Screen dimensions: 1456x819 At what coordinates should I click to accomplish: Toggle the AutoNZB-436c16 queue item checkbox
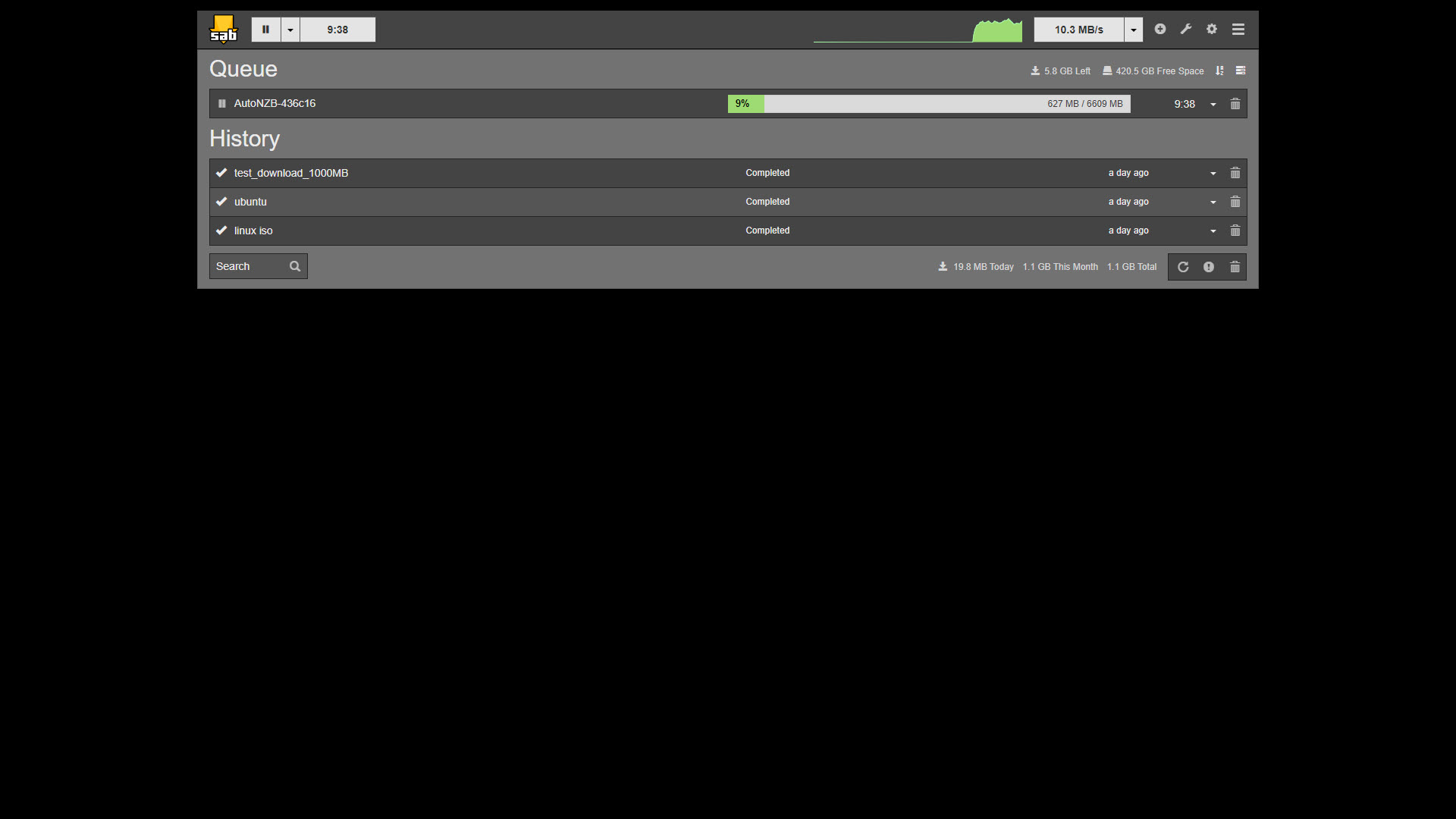221,103
